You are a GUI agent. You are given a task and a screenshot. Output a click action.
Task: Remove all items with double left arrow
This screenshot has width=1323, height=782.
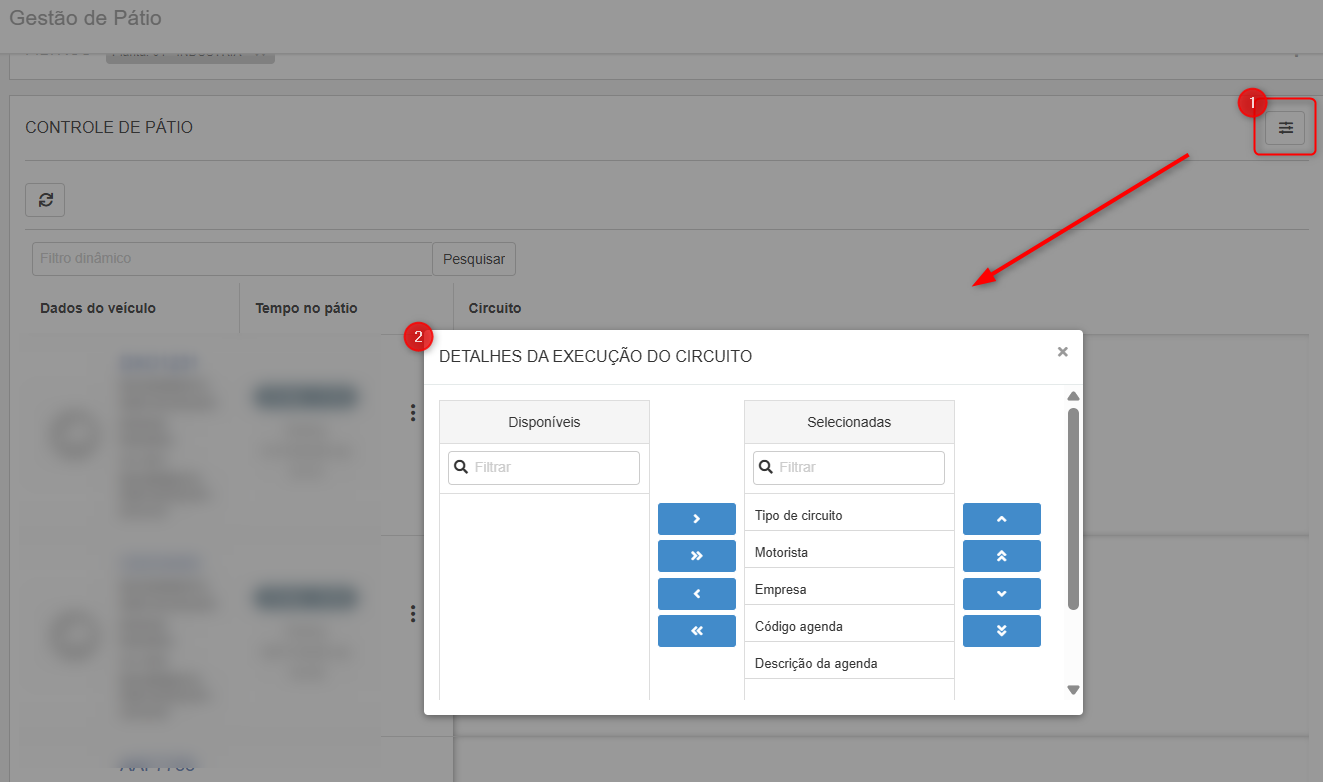coord(697,631)
